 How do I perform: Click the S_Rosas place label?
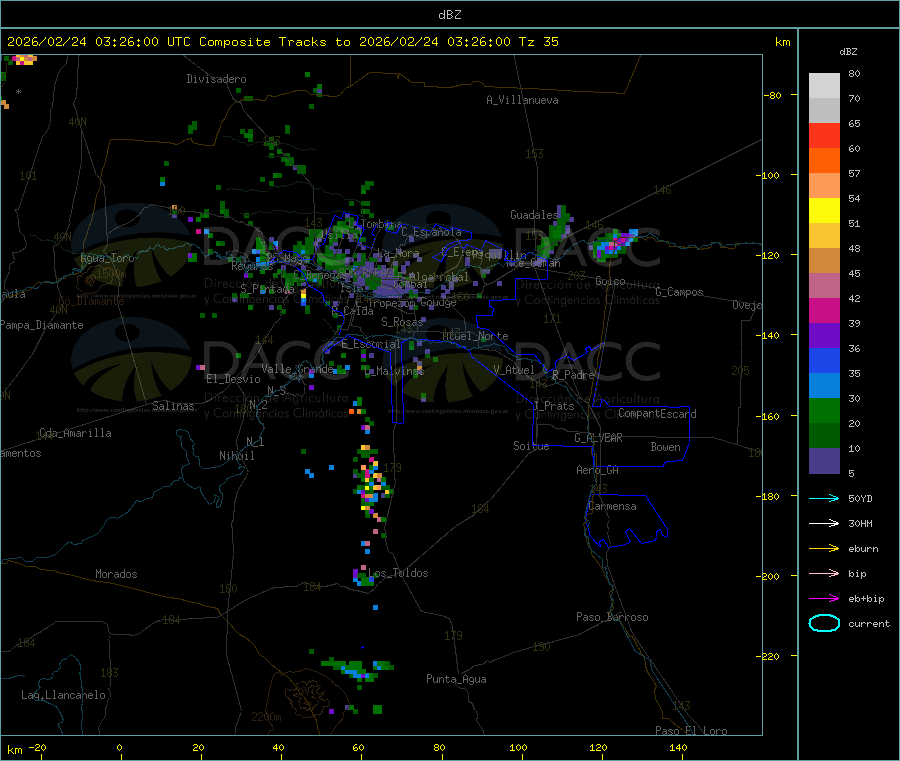click(x=402, y=322)
